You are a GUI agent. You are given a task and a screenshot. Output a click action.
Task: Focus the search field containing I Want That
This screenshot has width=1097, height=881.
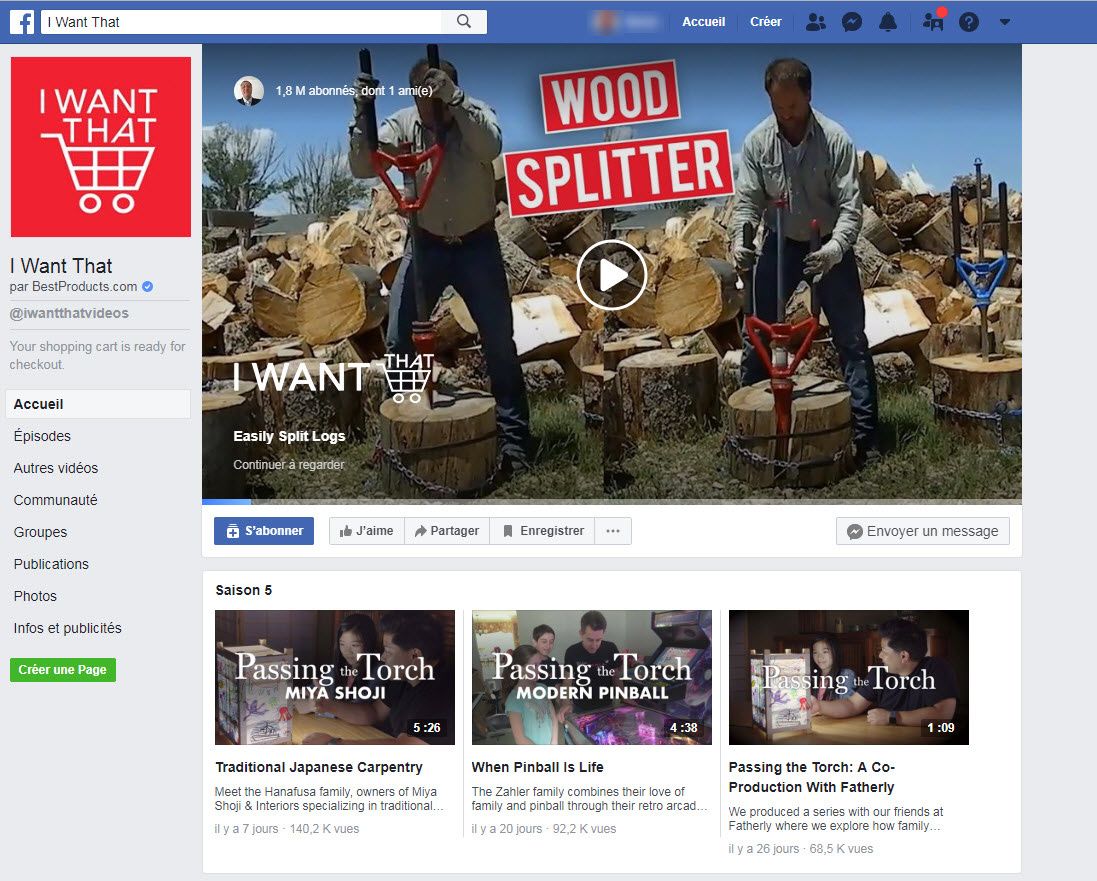241,22
